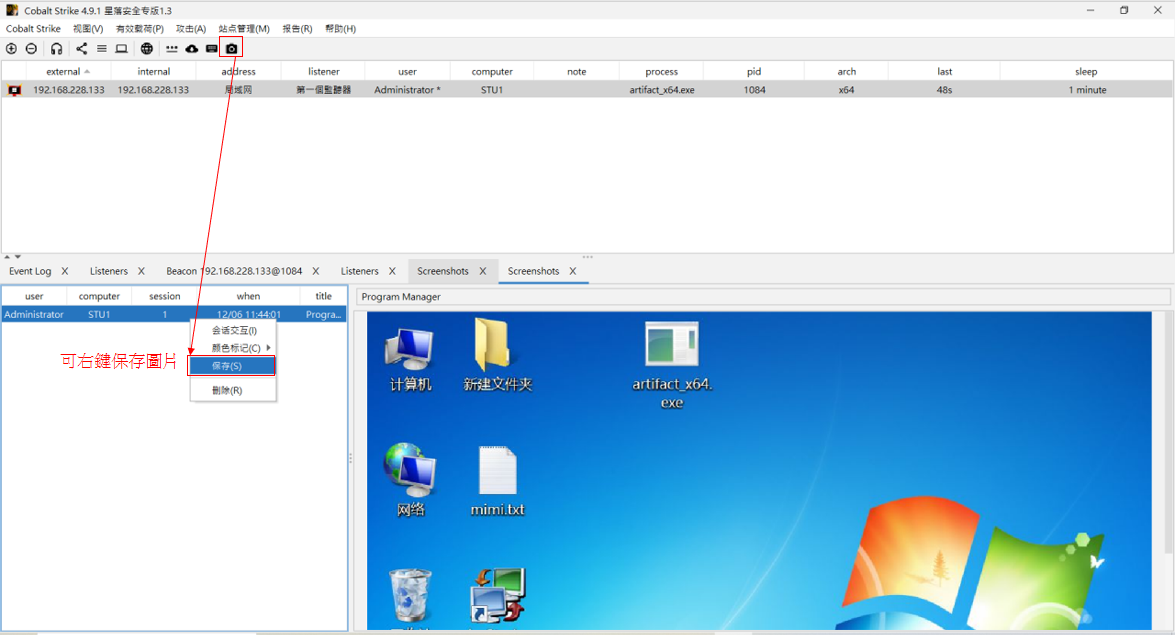The image size is (1175, 635).
Task: Switch to the first Listeners tab
Action: (109, 271)
